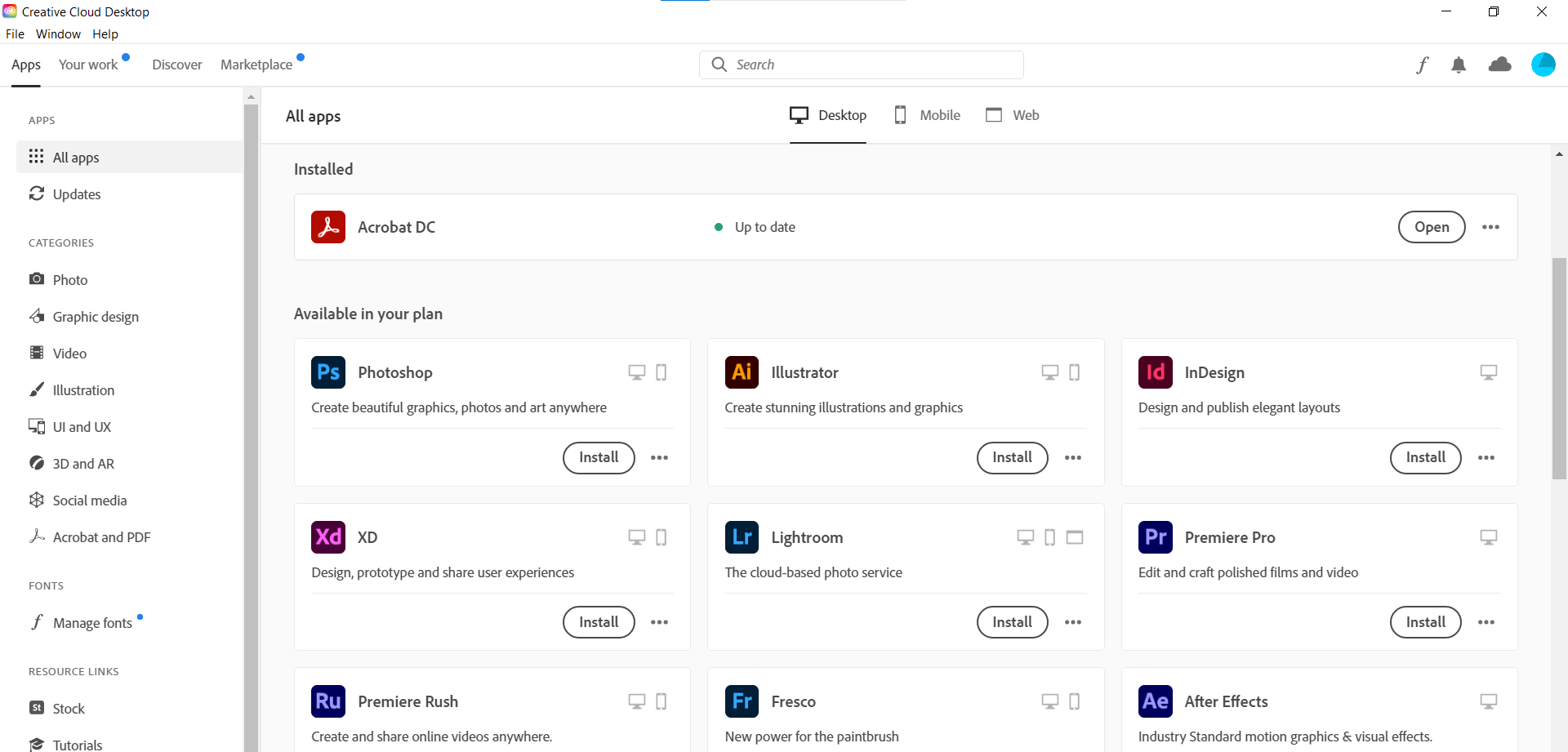
Task: Open more options for Premiere Pro
Action: [1486, 622]
